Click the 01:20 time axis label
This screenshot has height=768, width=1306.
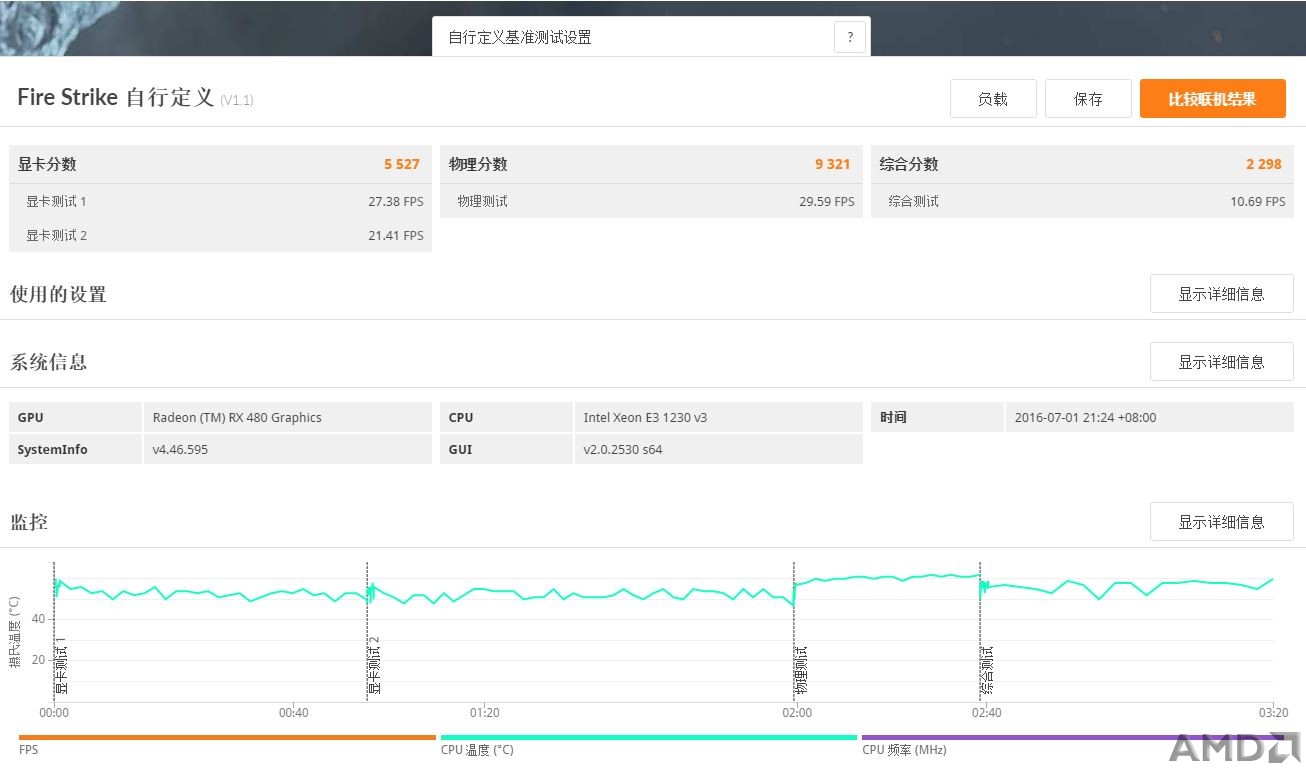[x=484, y=713]
